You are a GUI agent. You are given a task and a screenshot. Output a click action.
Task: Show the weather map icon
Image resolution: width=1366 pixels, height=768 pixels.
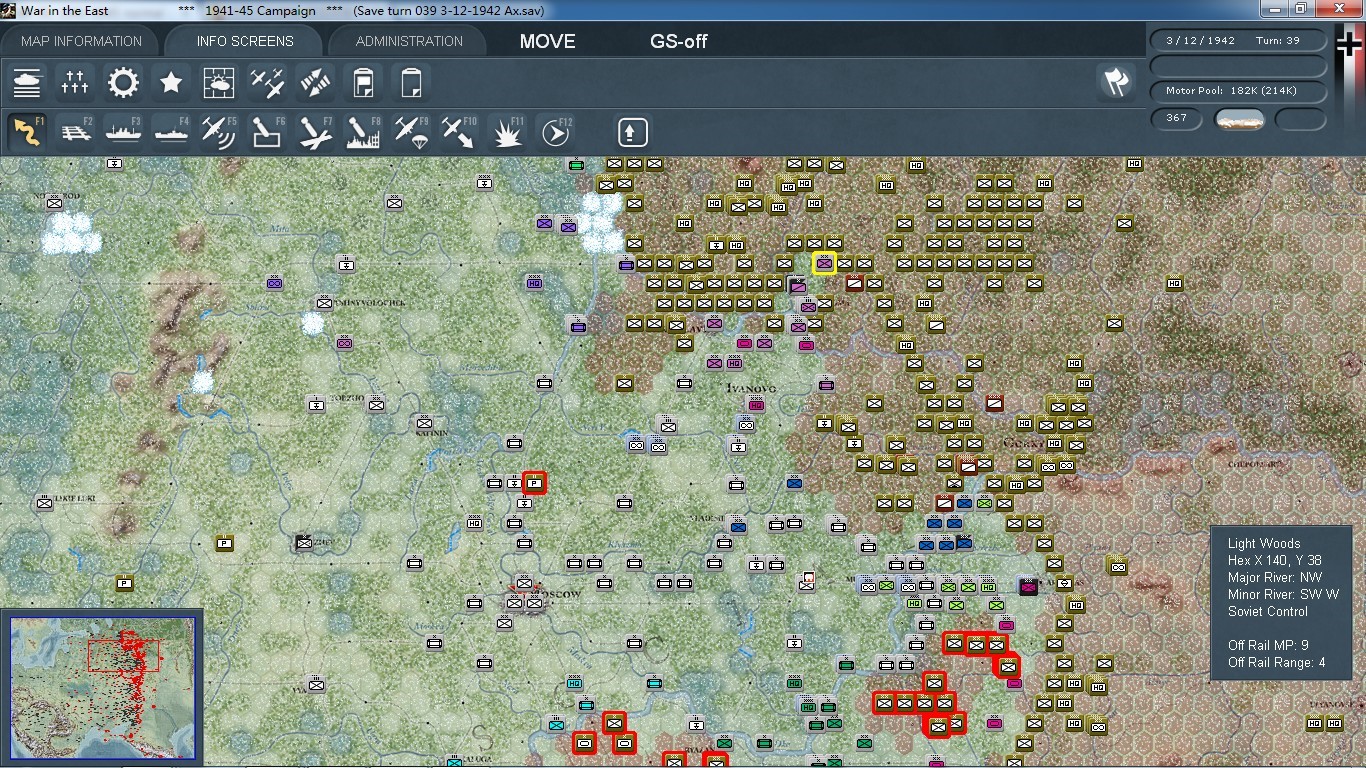[219, 83]
